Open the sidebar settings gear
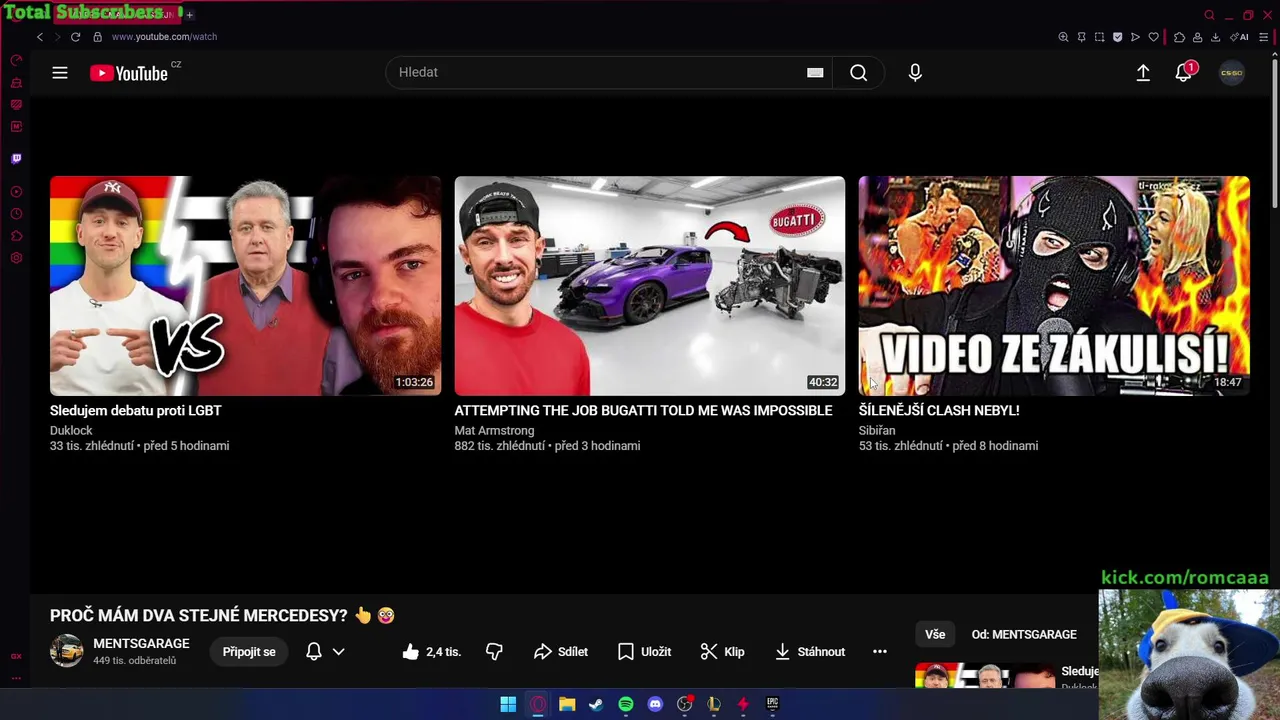This screenshot has width=1280, height=720. point(16,258)
